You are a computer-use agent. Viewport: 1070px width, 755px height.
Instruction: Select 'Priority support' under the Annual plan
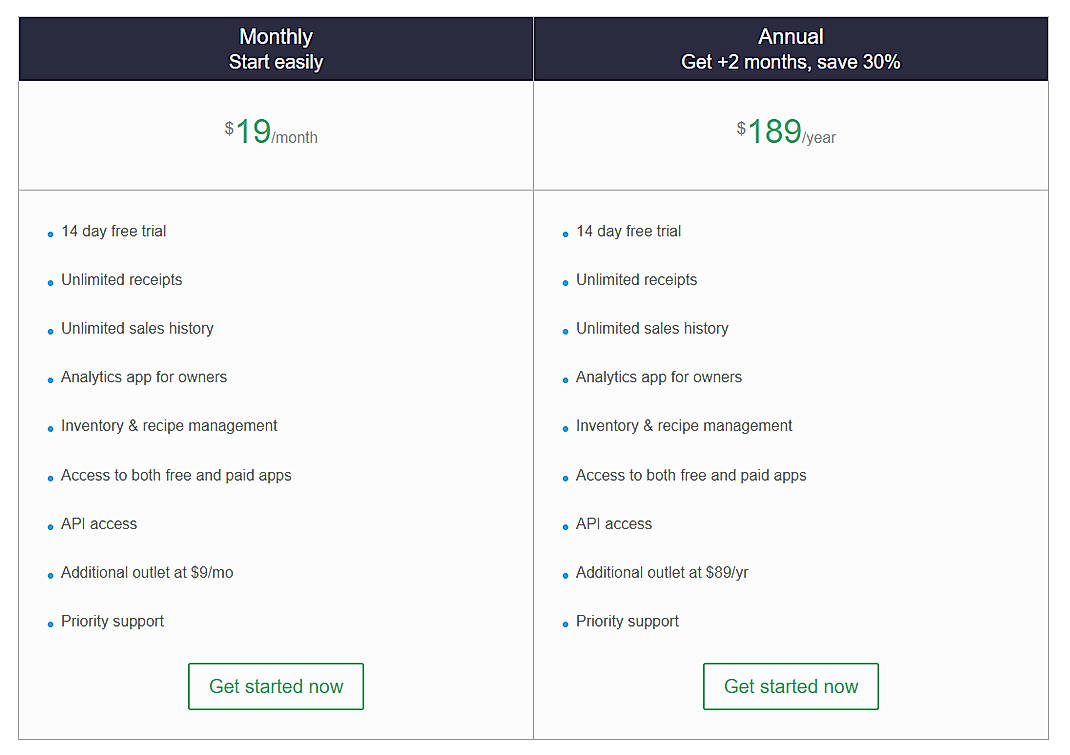627,621
